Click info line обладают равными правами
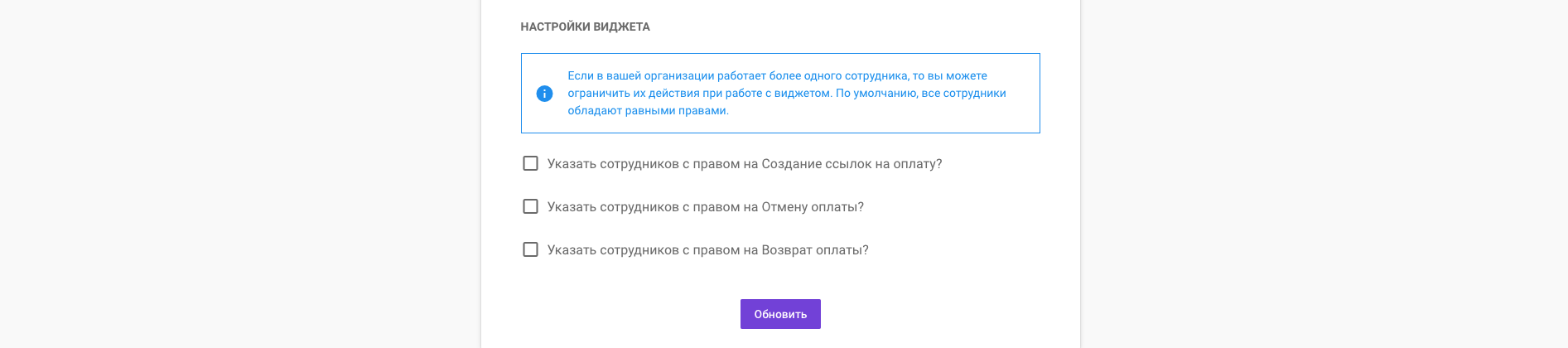 [x=648, y=110]
